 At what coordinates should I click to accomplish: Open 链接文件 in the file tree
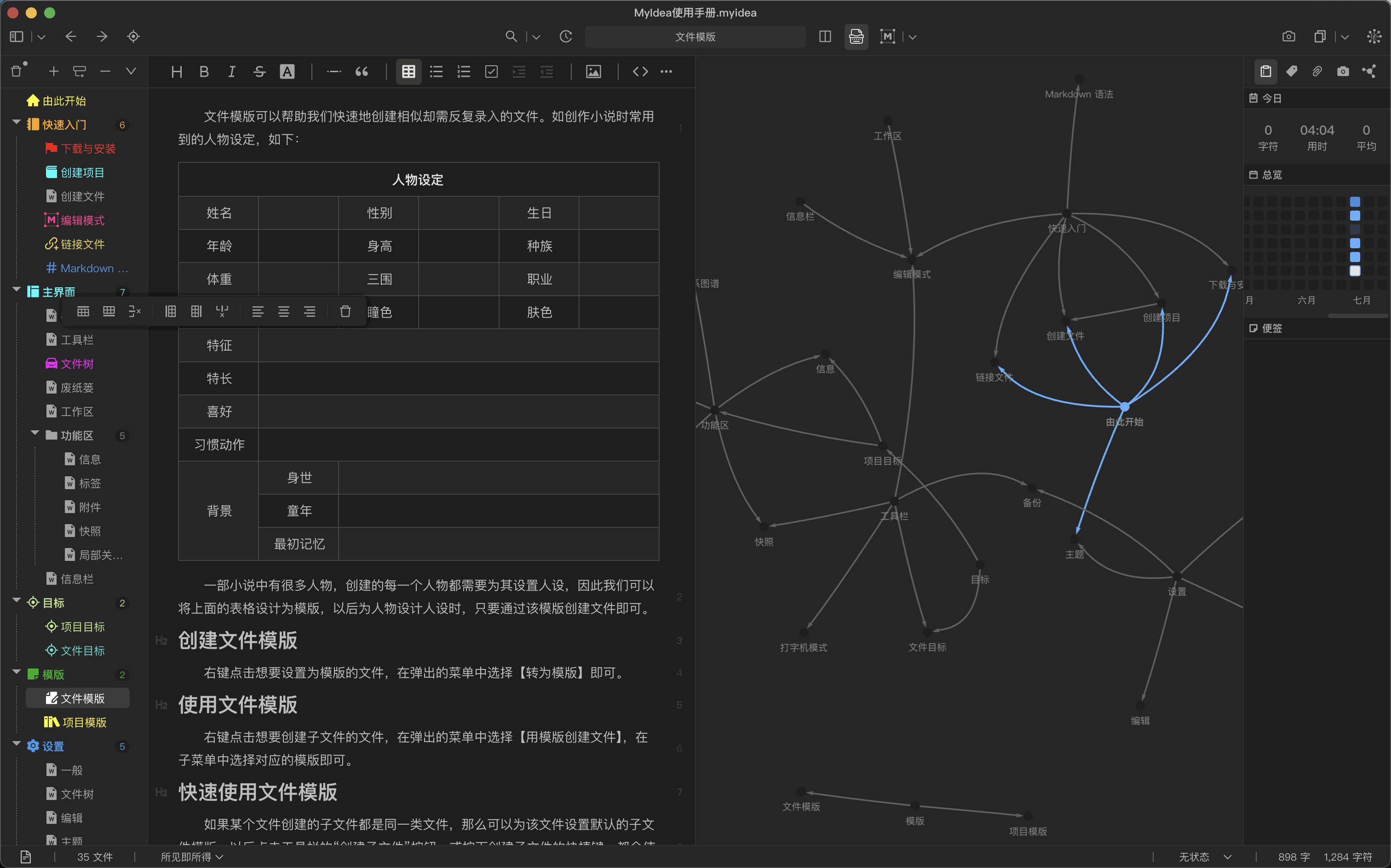click(82, 245)
